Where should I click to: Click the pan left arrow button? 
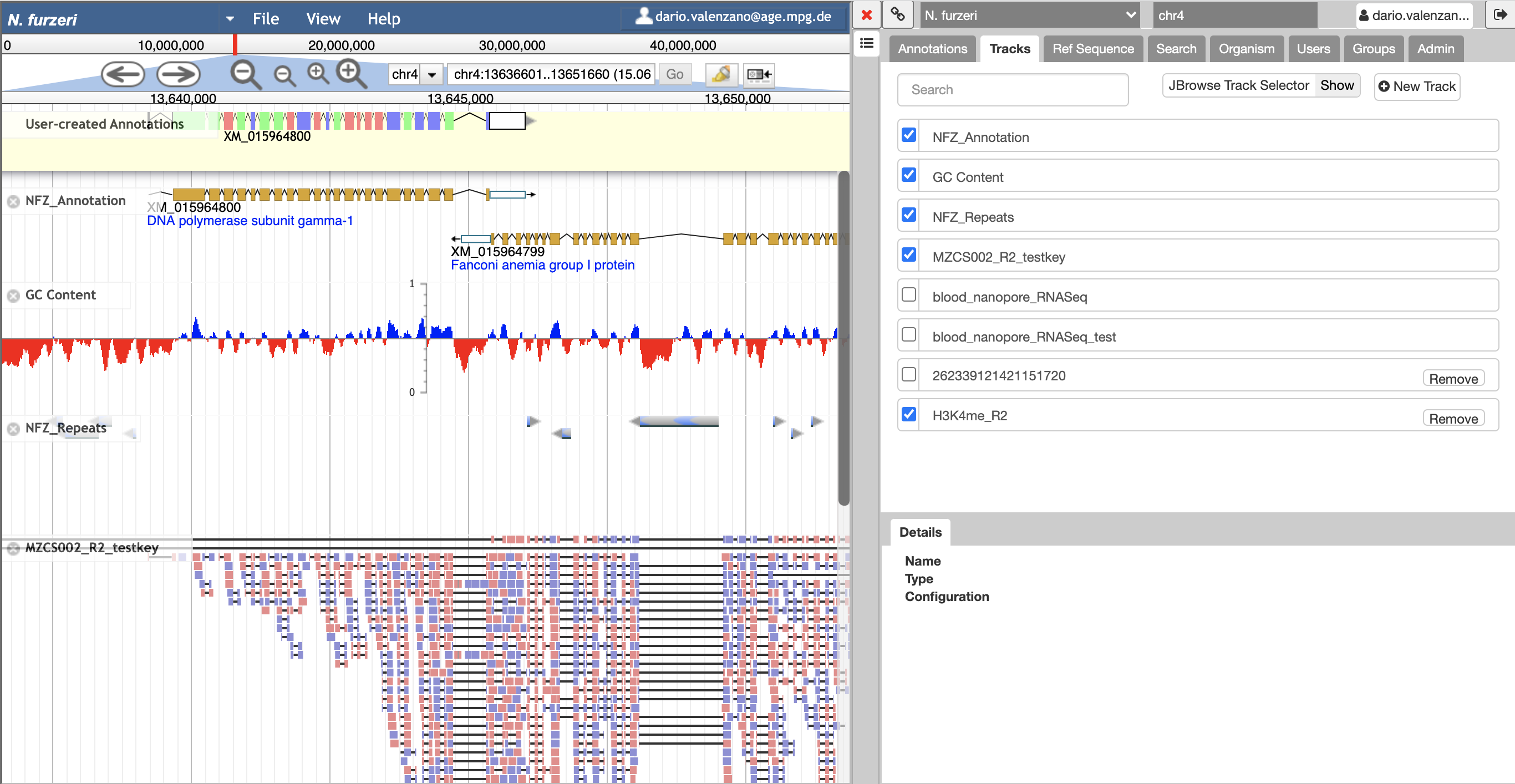pyautogui.click(x=123, y=75)
